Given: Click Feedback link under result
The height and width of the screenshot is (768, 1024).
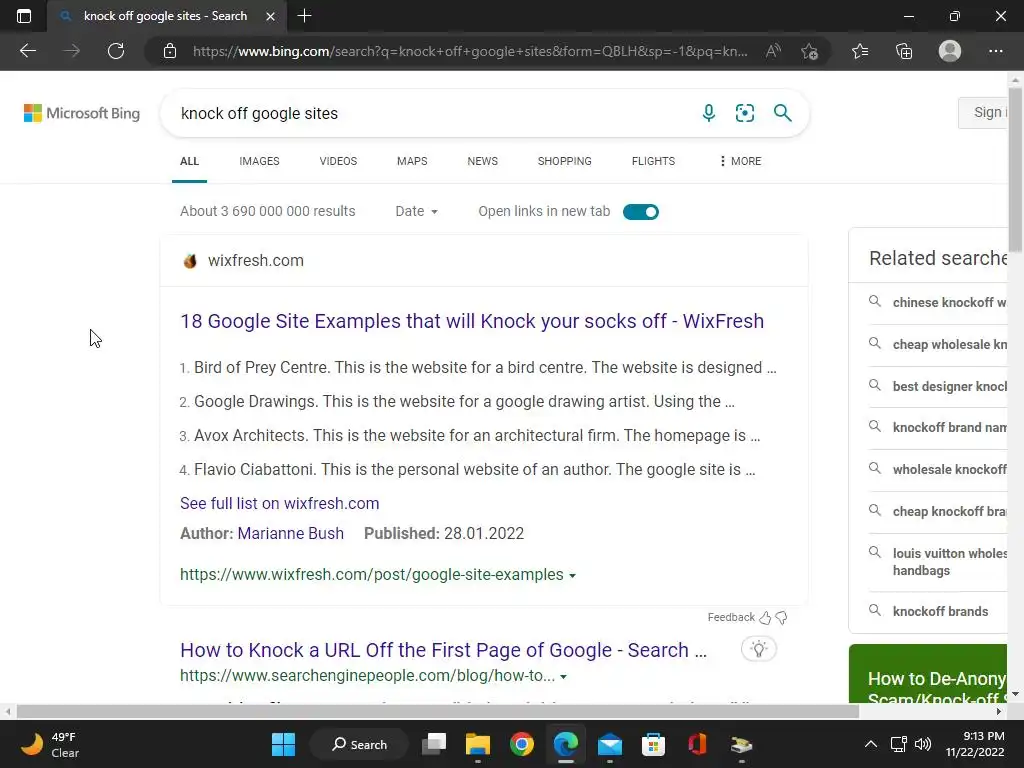Looking at the screenshot, I should coord(731,617).
